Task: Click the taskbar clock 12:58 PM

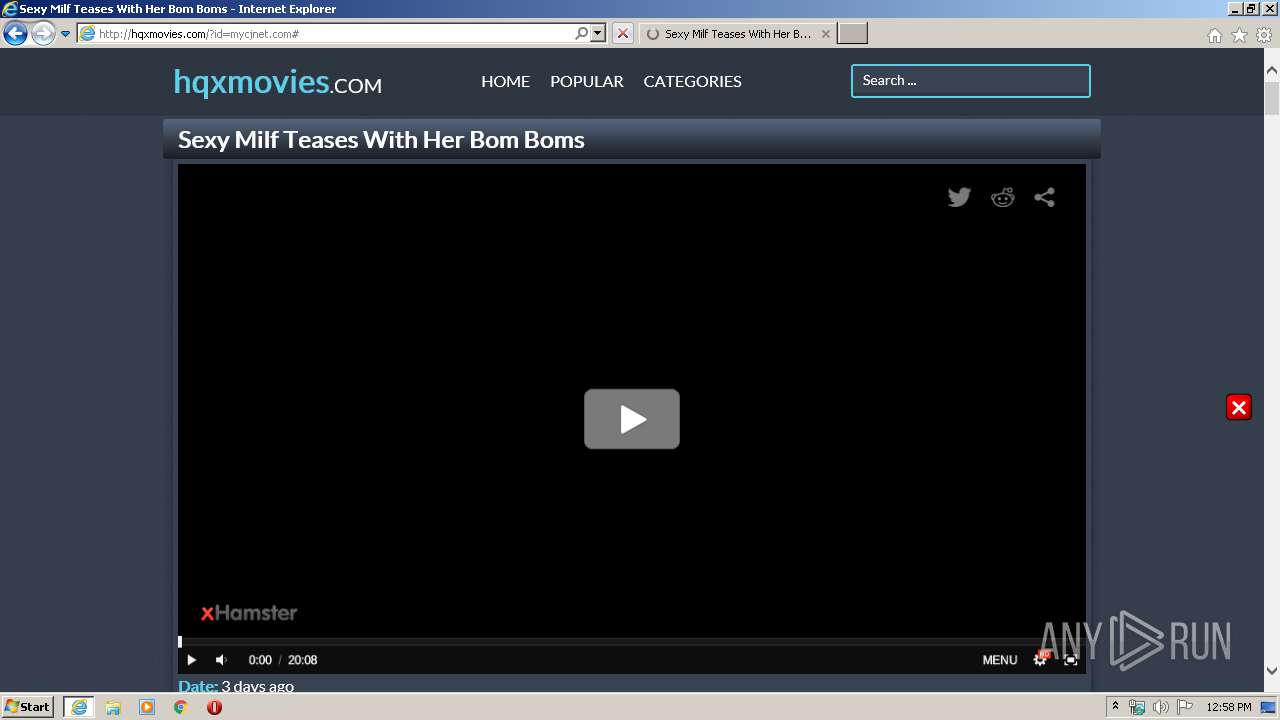Action: click(x=1229, y=707)
